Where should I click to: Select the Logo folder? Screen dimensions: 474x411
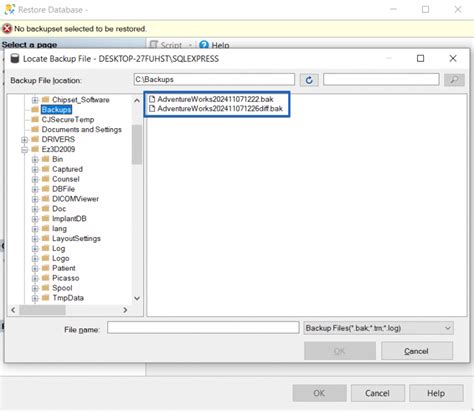pyautogui.click(x=61, y=258)
